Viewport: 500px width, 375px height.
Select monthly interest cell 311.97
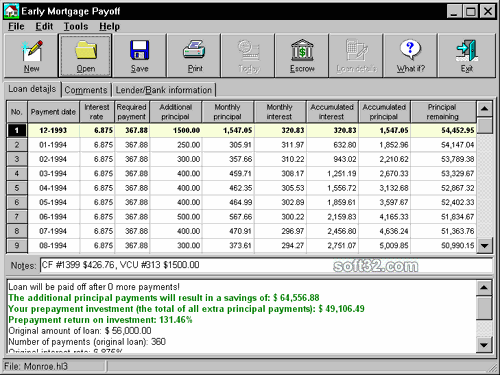[280, 145]
